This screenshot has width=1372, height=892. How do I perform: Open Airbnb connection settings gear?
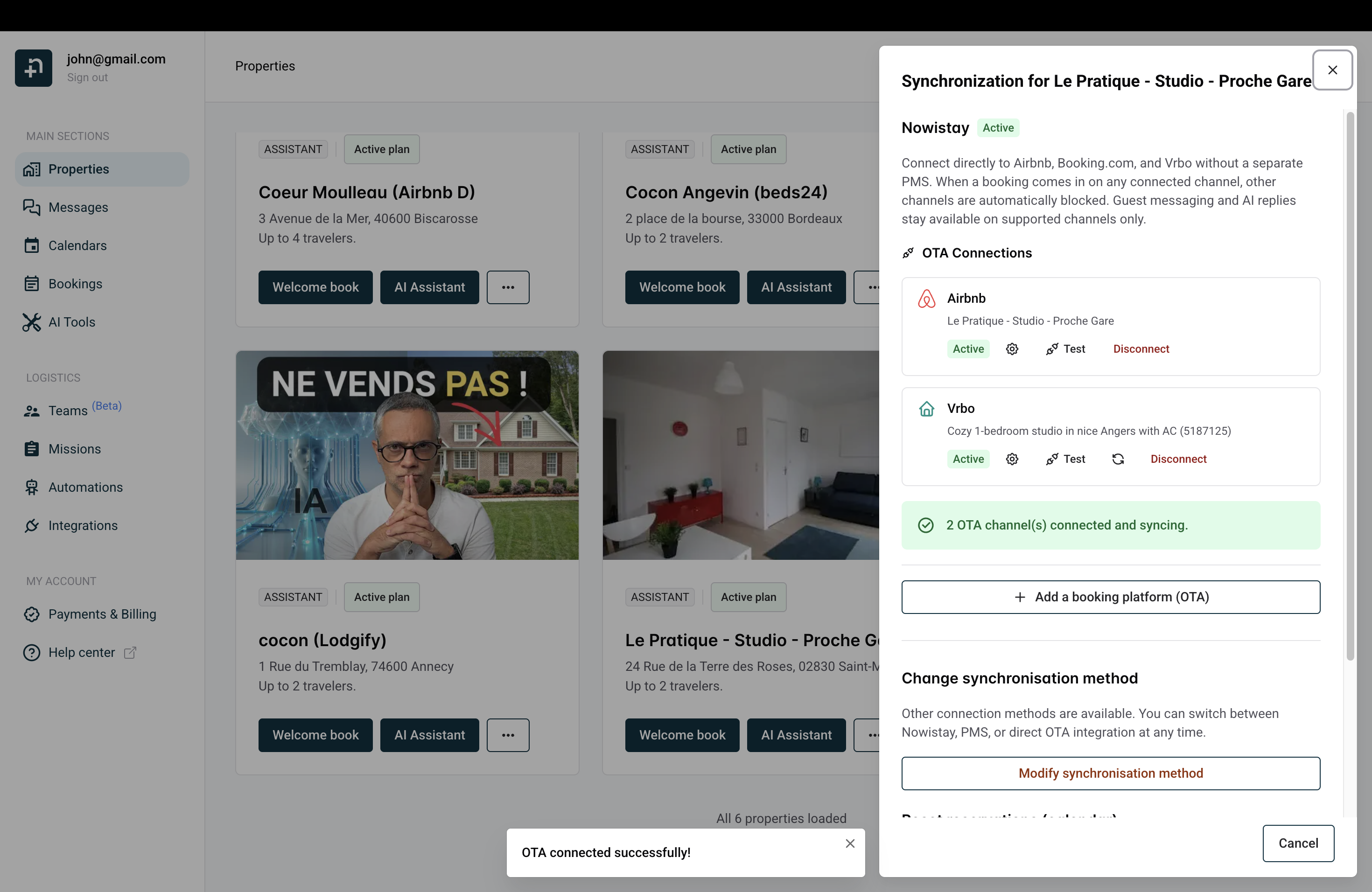click(1012, 348)
